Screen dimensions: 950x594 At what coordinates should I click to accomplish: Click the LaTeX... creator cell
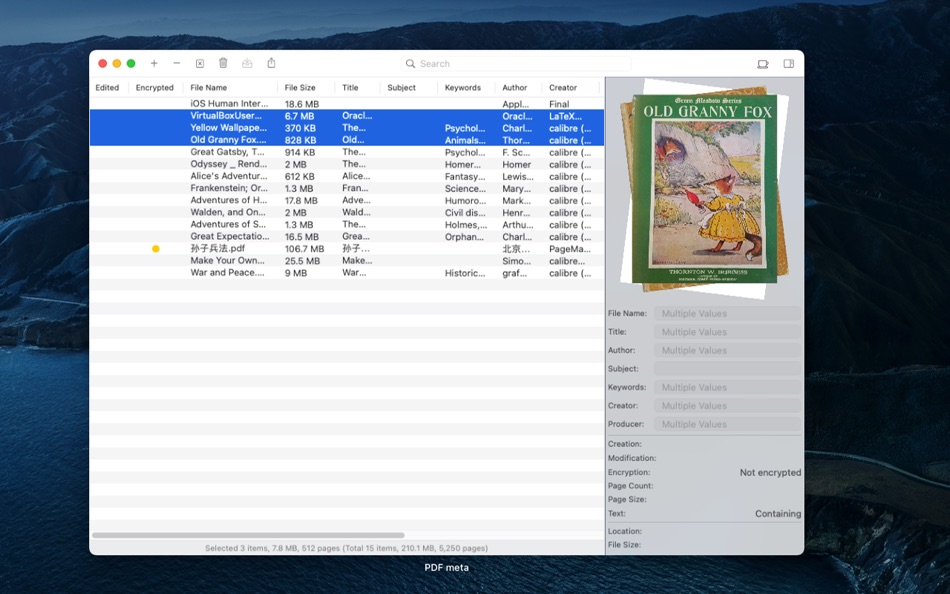[565, 116]
